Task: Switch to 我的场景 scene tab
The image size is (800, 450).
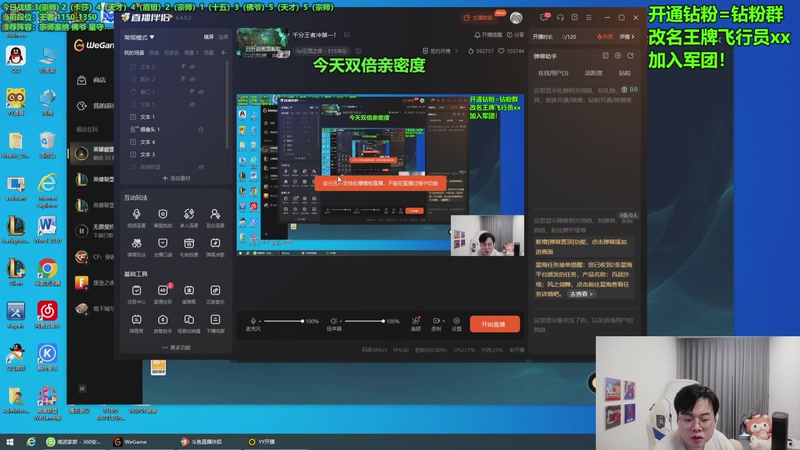Action: [134, 53]
